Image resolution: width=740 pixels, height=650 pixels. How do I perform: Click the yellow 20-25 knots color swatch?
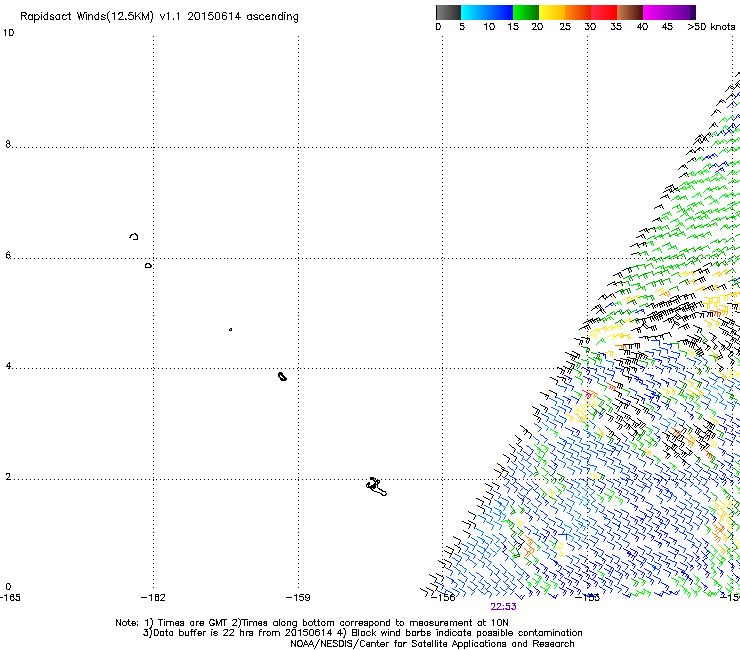552,12
